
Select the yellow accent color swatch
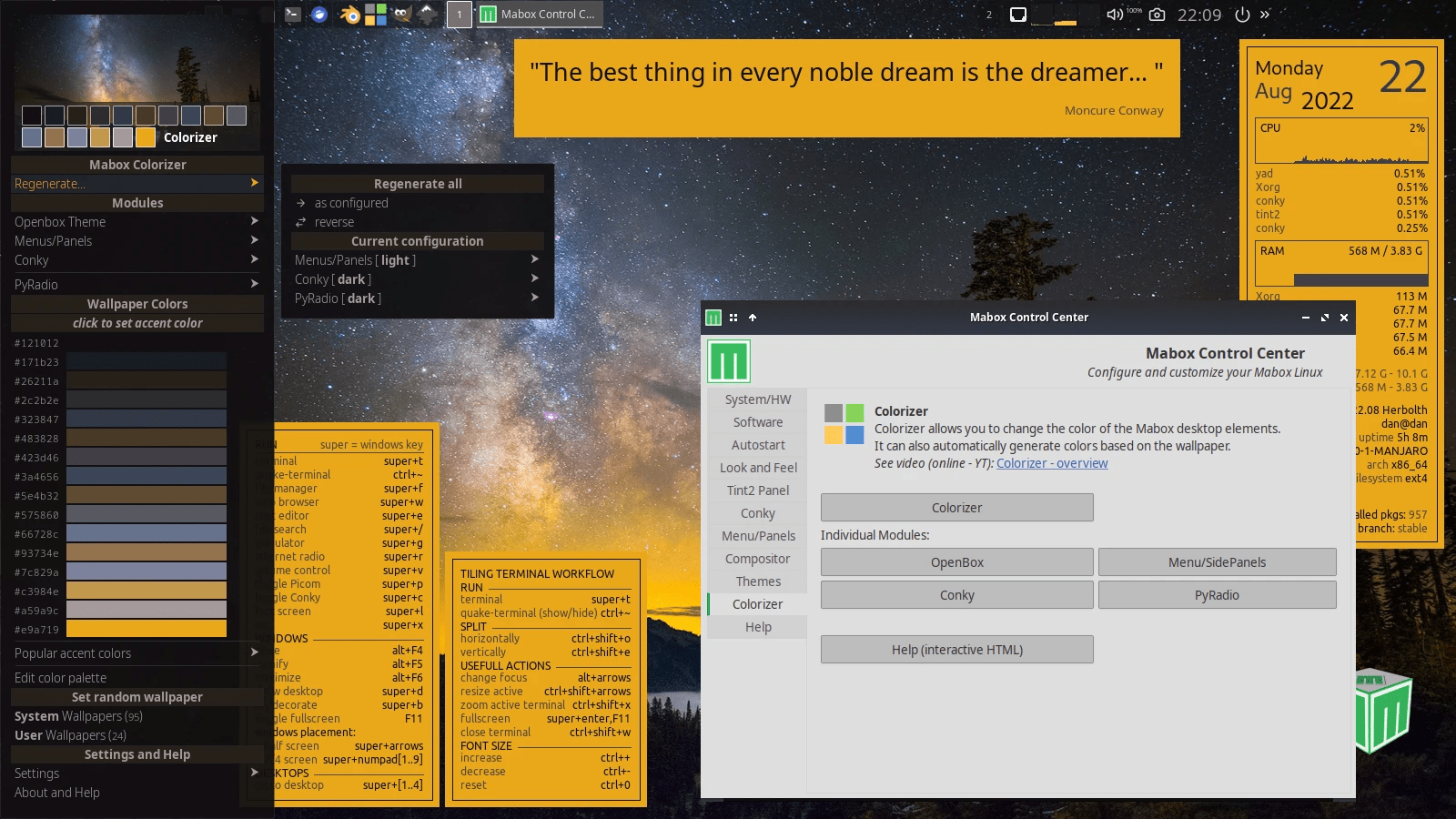tap(146, 628)
